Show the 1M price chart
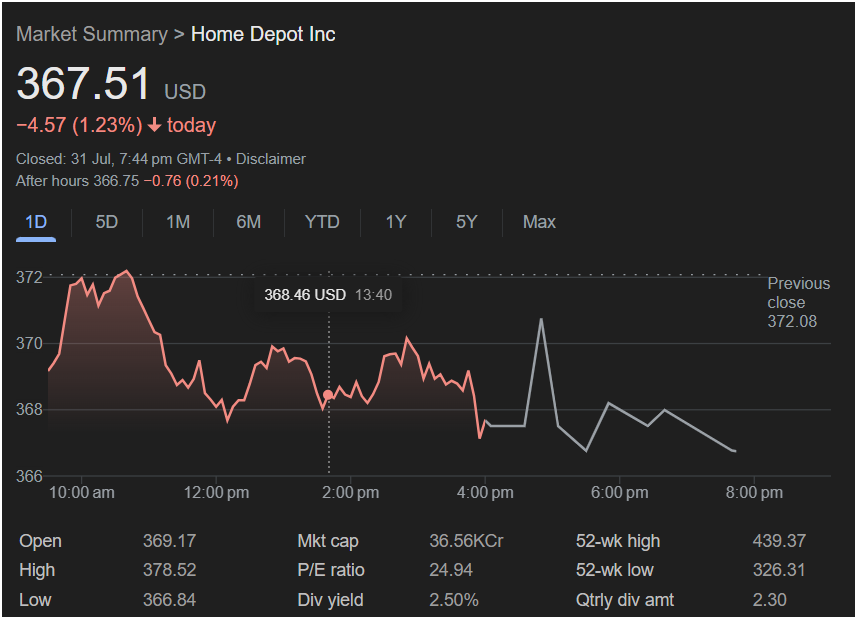857x619 pixels. tap(177, 222)
